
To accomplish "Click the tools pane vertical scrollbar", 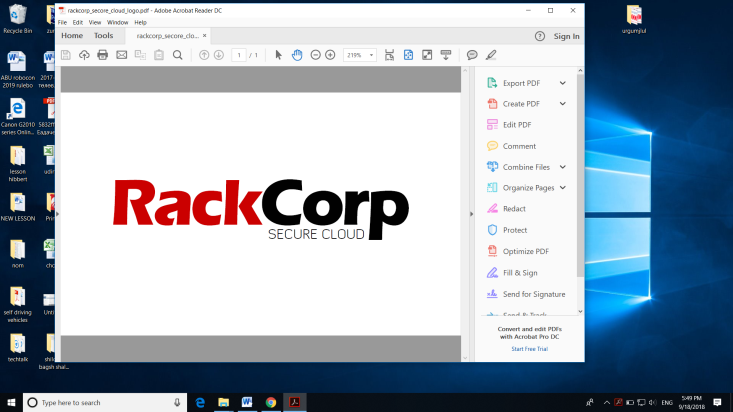I will pyautogui.click(x=580, y=175).
